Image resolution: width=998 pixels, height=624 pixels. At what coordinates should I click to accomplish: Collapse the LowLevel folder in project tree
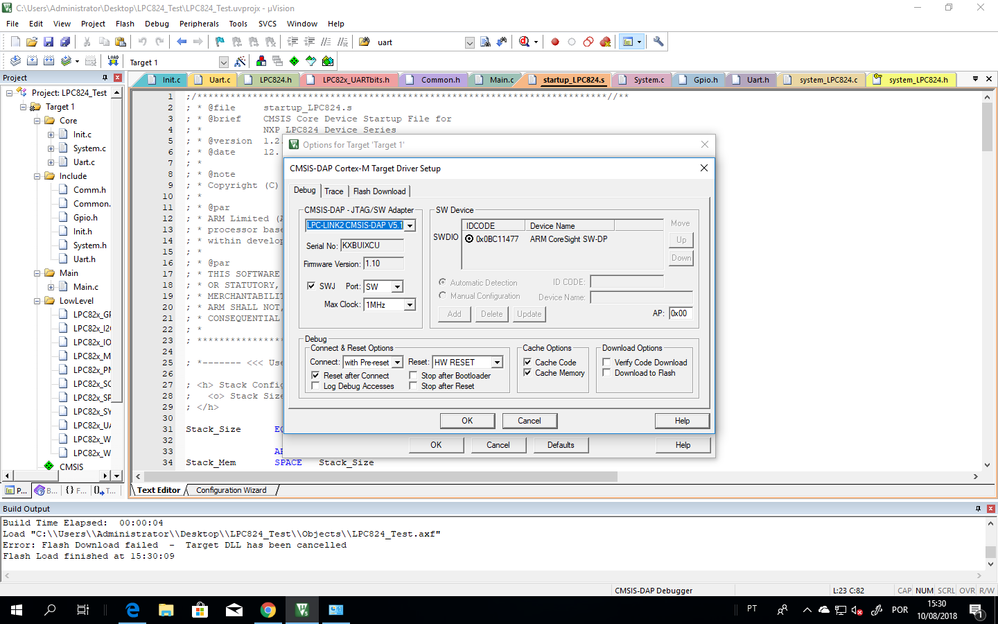click(37, 301)
